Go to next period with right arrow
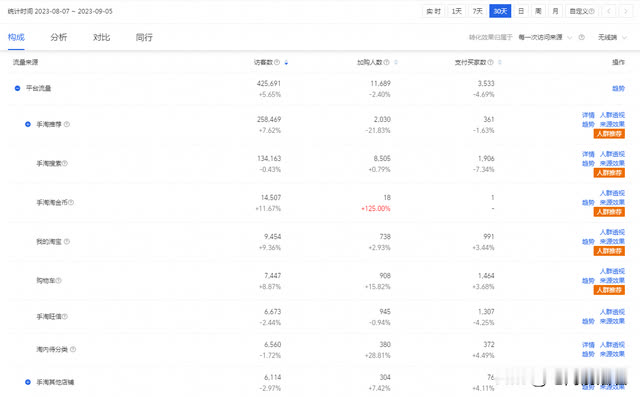 pos(625,11)
